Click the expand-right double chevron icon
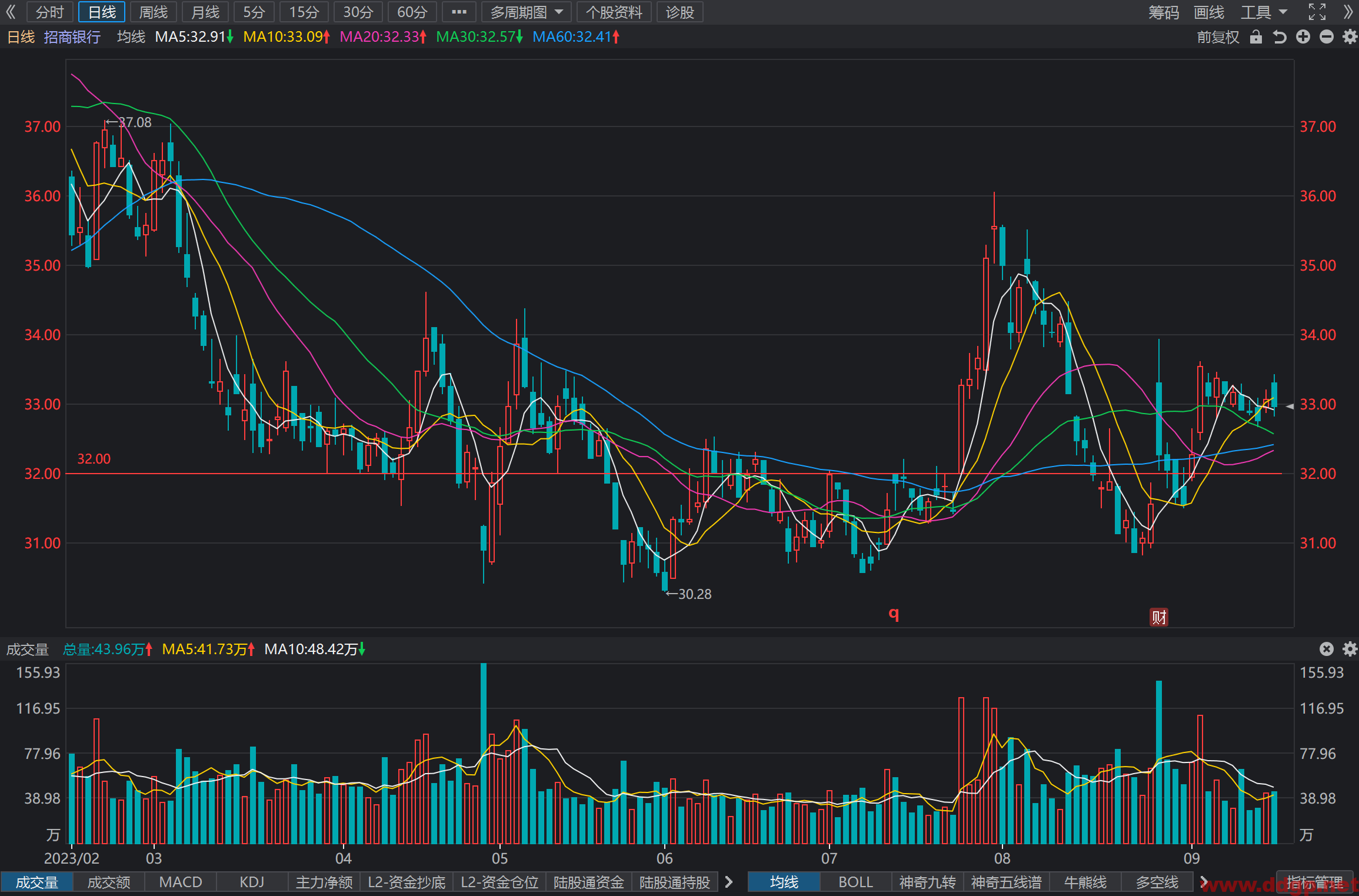 pos(1348,12)
